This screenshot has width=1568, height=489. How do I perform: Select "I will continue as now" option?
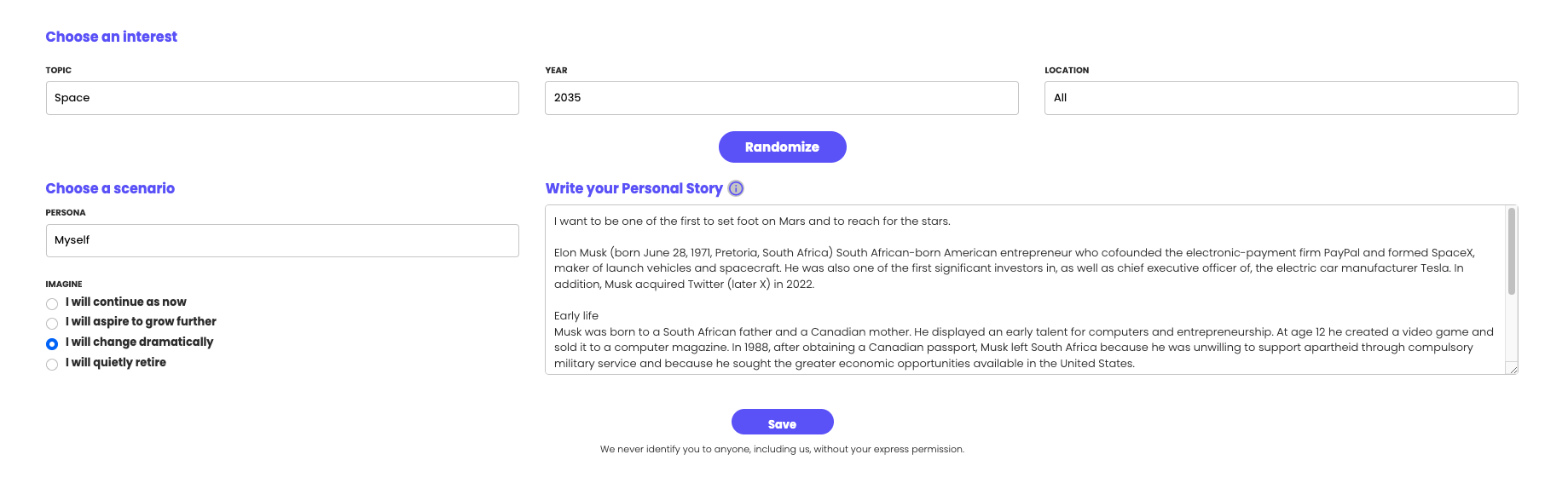tap(52, 304)
